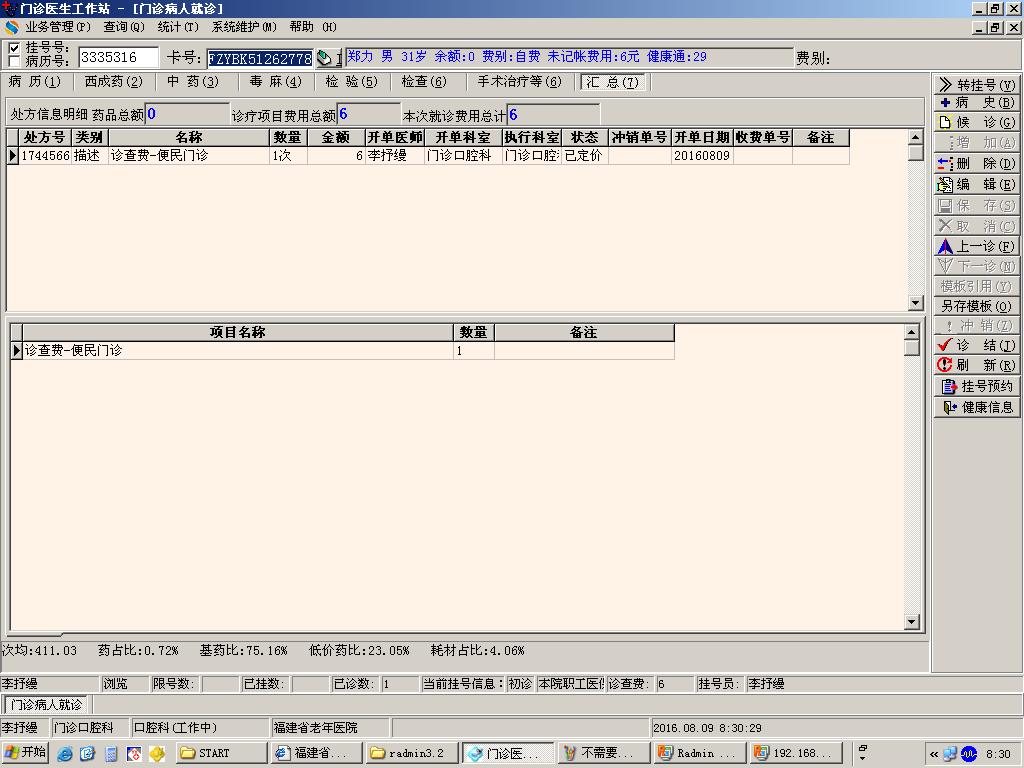Toggle the 挂号号 checkbox

coord(14,48)
